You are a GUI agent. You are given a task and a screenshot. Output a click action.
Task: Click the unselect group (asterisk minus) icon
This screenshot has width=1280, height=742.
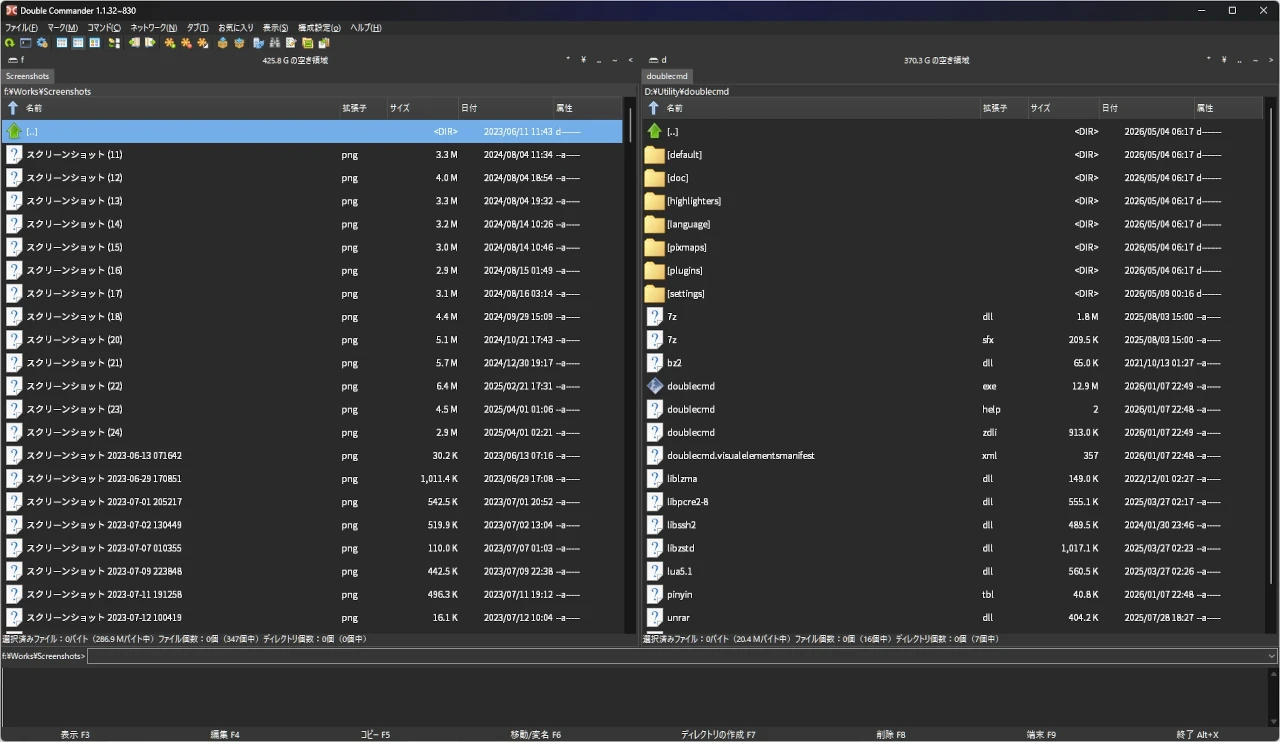pyautogui.click(x=186, y=43)
